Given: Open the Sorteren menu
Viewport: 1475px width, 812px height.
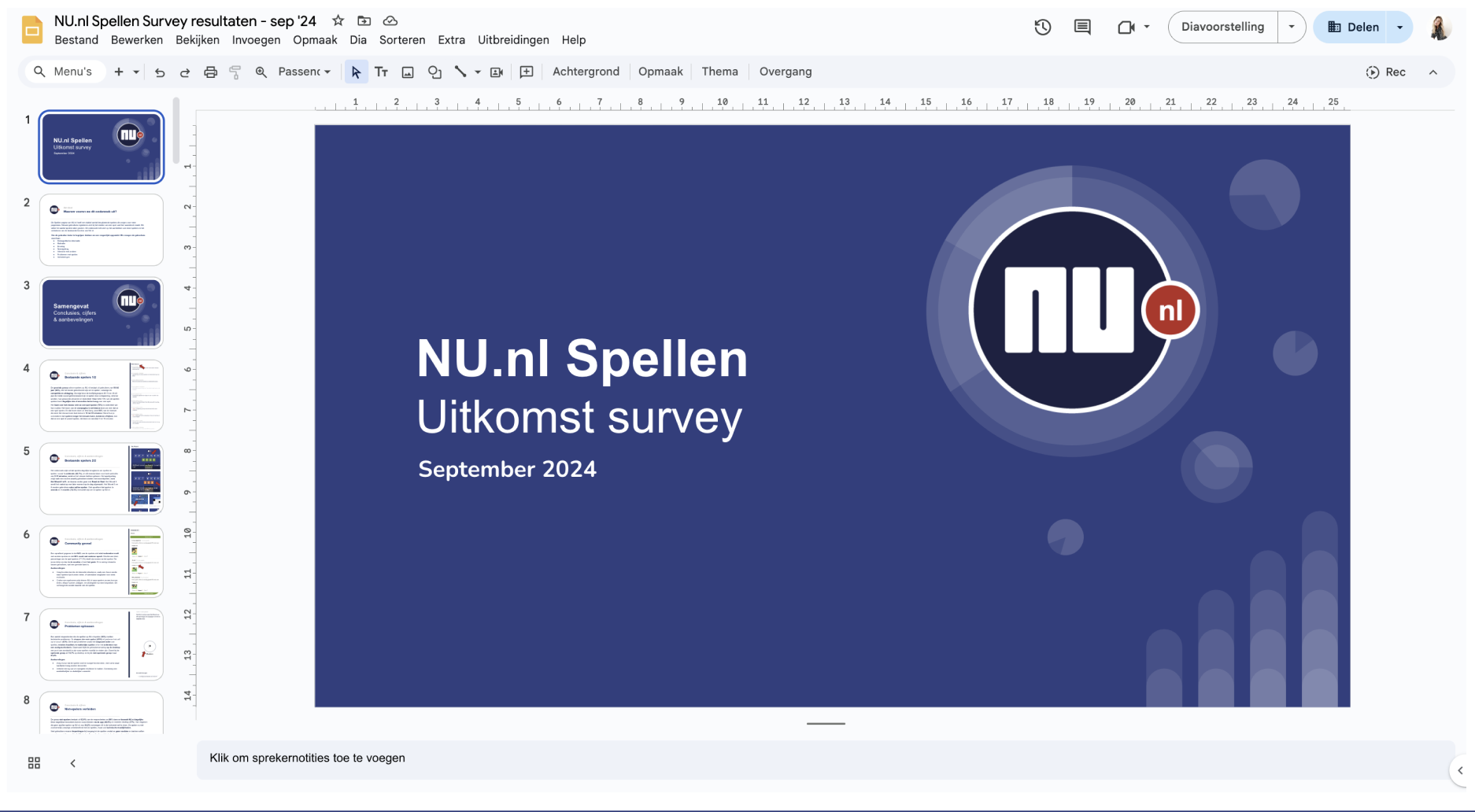Looking at the screenshot, I should coord(402,40).
